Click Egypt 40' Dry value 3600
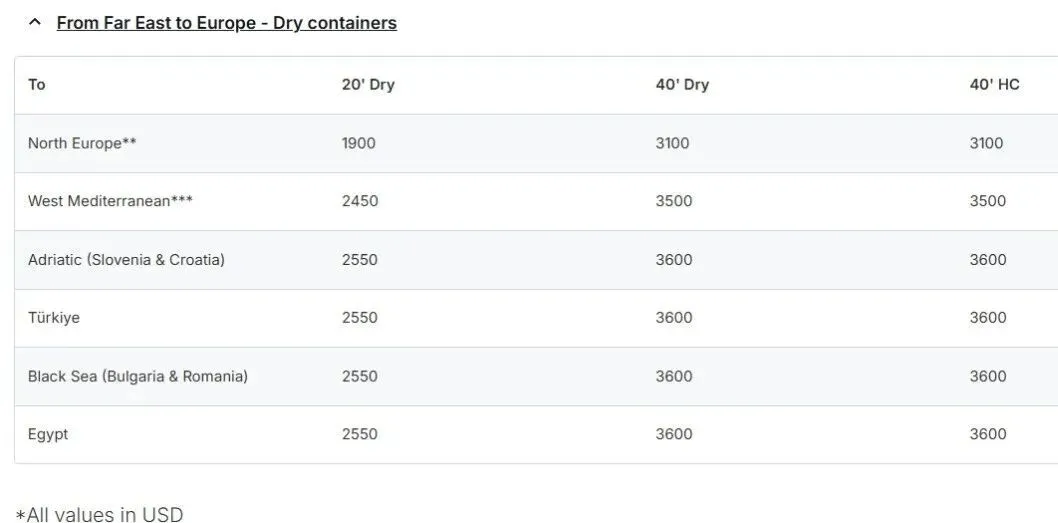Viewport: 1058px width, 523px height. pyautogui.click(x=674, y=434)
